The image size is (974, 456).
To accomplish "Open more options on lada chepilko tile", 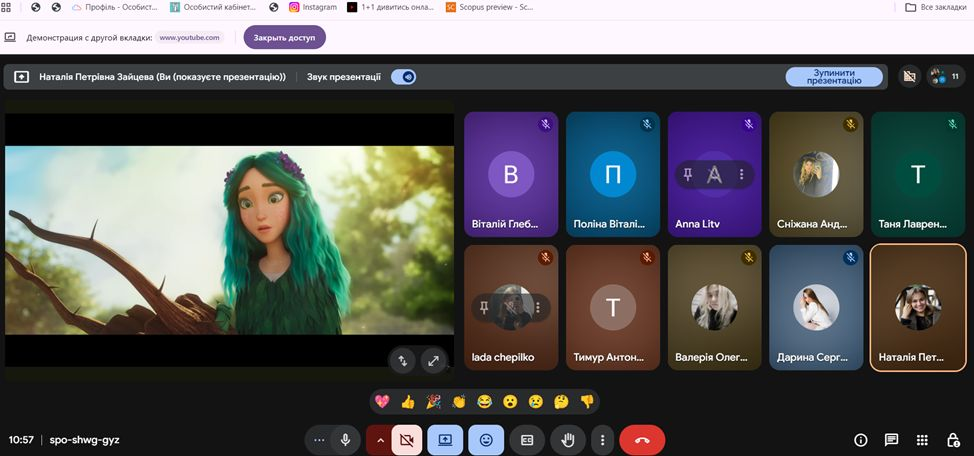I will (x=538, y=306).
